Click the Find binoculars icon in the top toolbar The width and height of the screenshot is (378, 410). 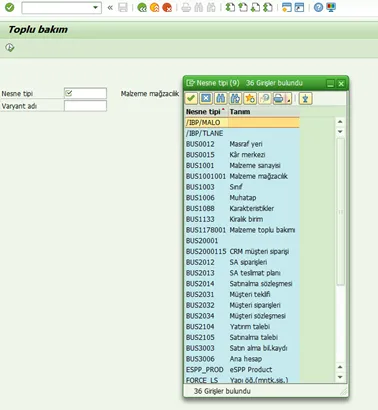pyautogui.click(x=198, y=7)
